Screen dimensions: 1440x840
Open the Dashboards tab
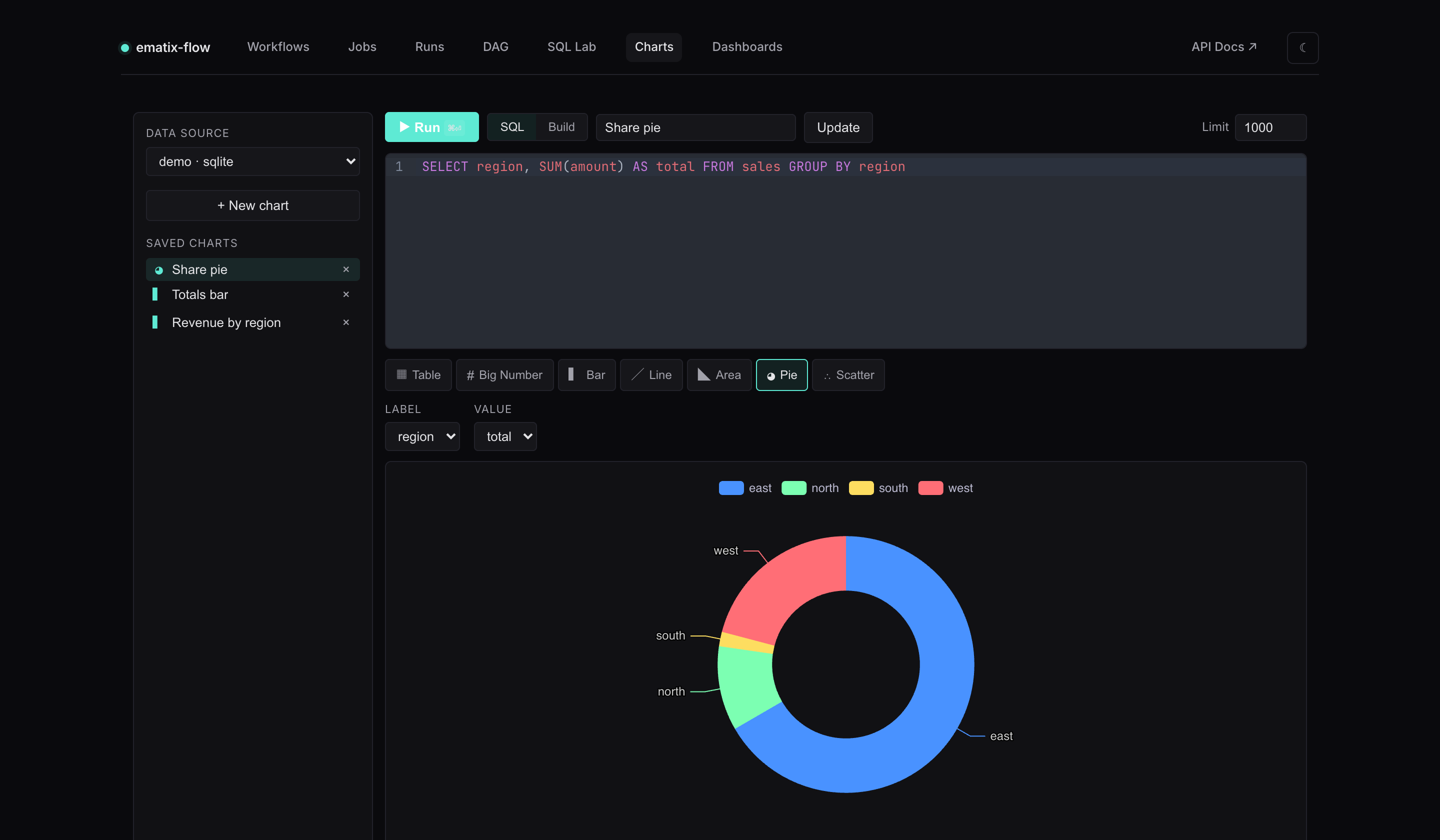[x=747, y=47]
